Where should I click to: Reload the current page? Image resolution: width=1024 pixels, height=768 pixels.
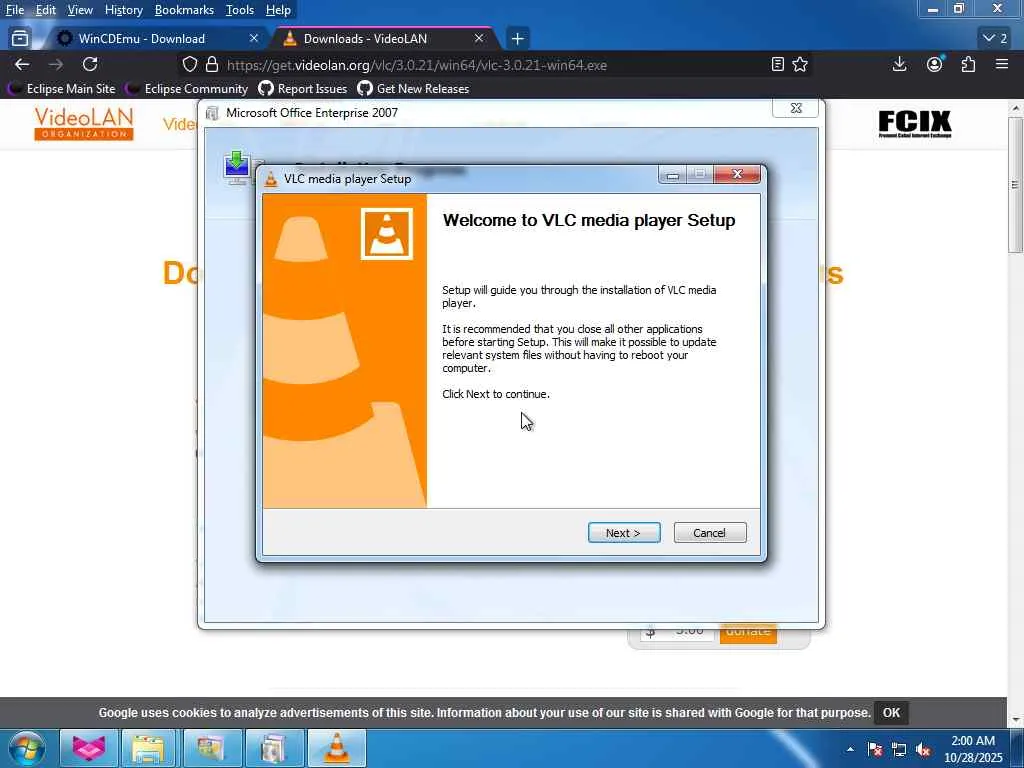click(90, 64)
